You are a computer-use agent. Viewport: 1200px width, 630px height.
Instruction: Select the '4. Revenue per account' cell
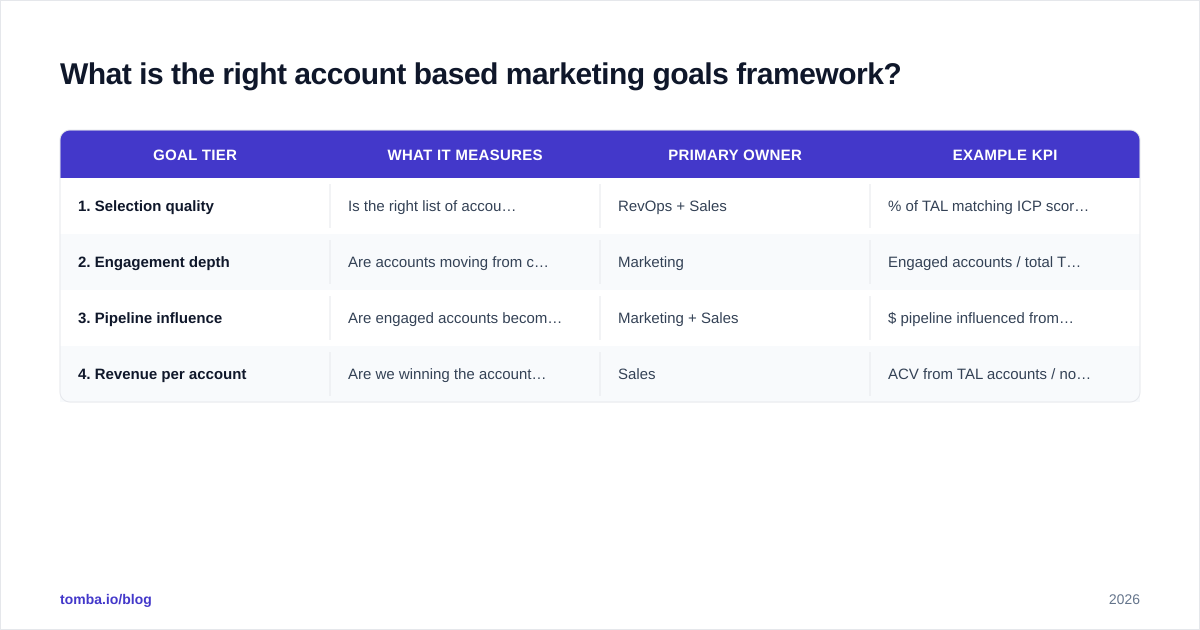click(x=195, y=374)
